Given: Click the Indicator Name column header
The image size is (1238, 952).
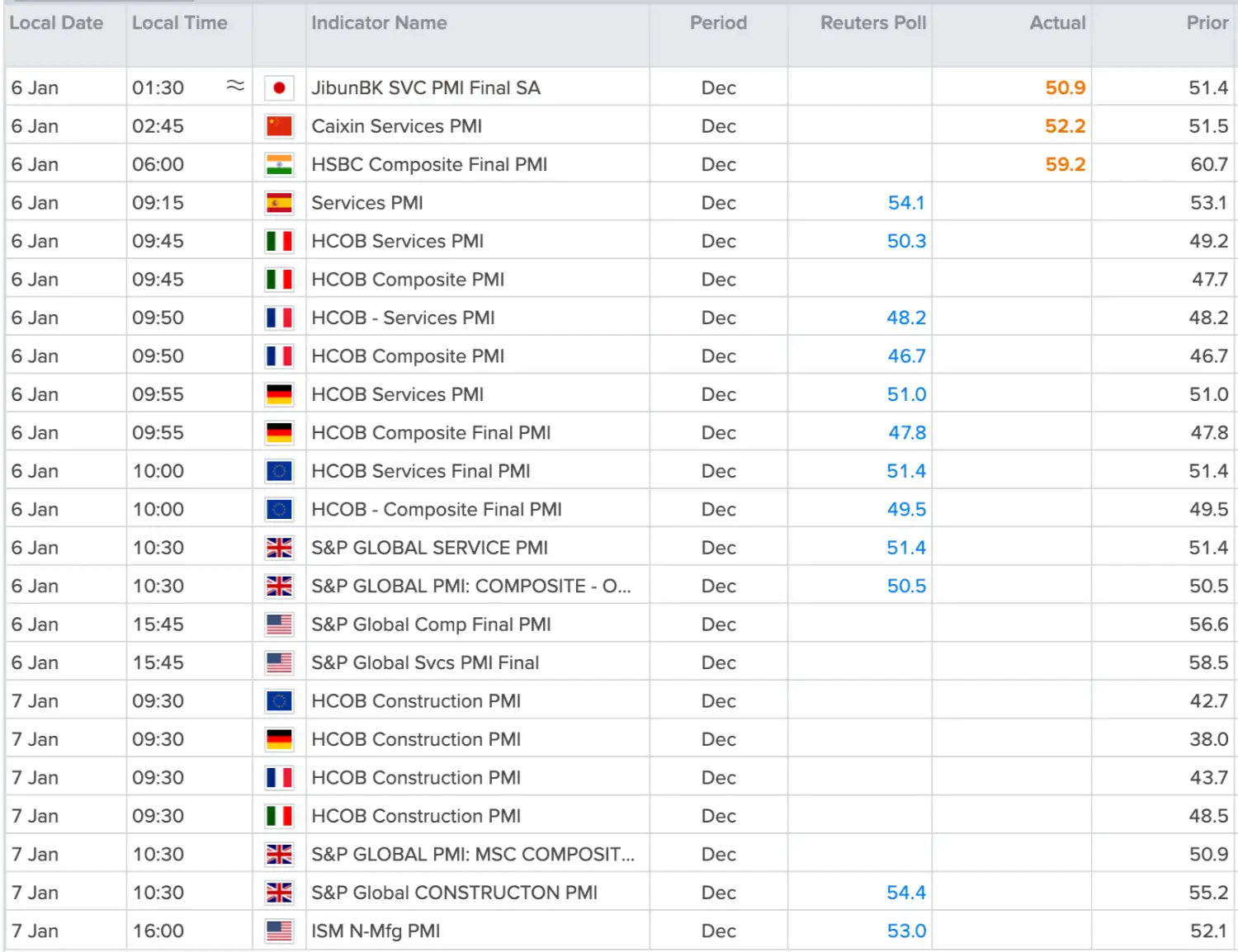Looking at the screenshot, I should click(x=379, y=23).
